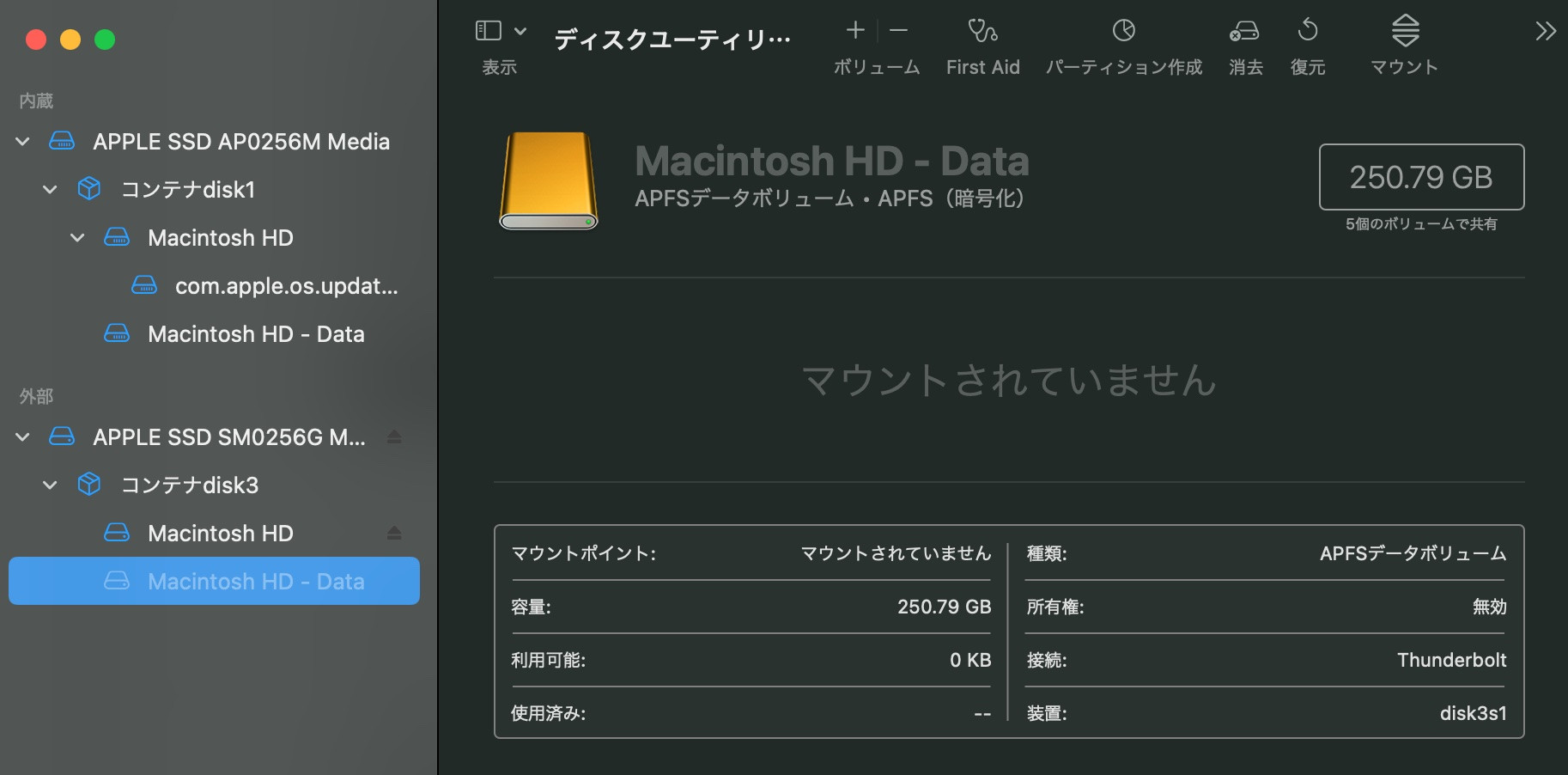
Task: Select the com.apple.os.update snapshot entry
Action: (286, 286)
